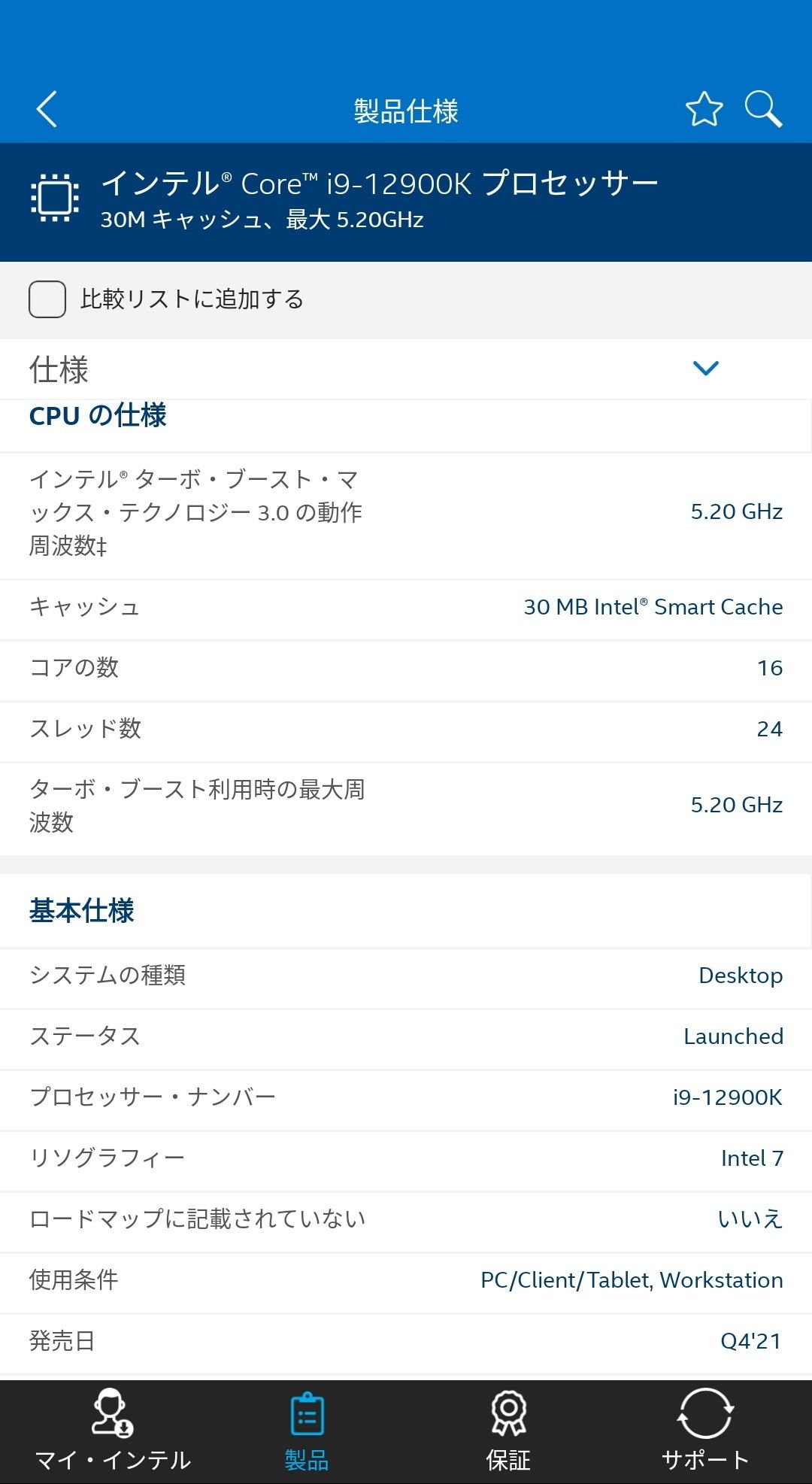Tap the 比較リストに追加する label text
The image size is (812, 1484).
(192, 299)
